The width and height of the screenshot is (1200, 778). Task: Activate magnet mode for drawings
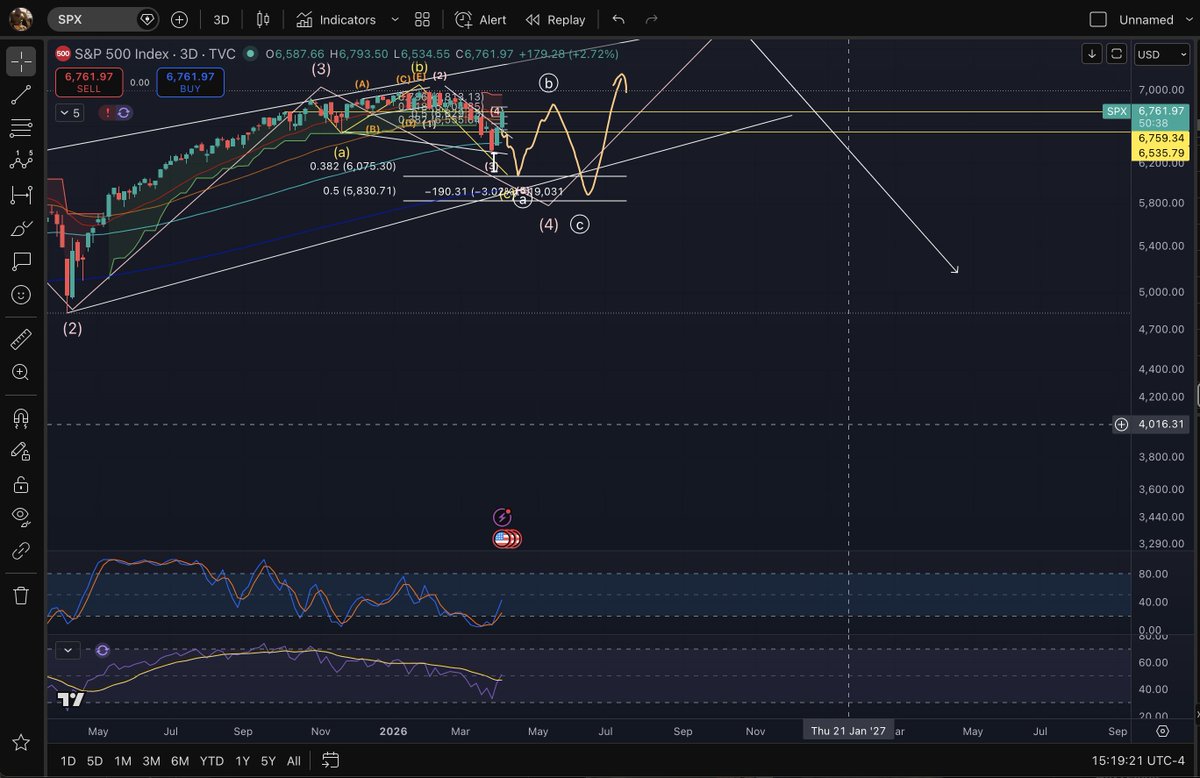click(x=20, y=418)
